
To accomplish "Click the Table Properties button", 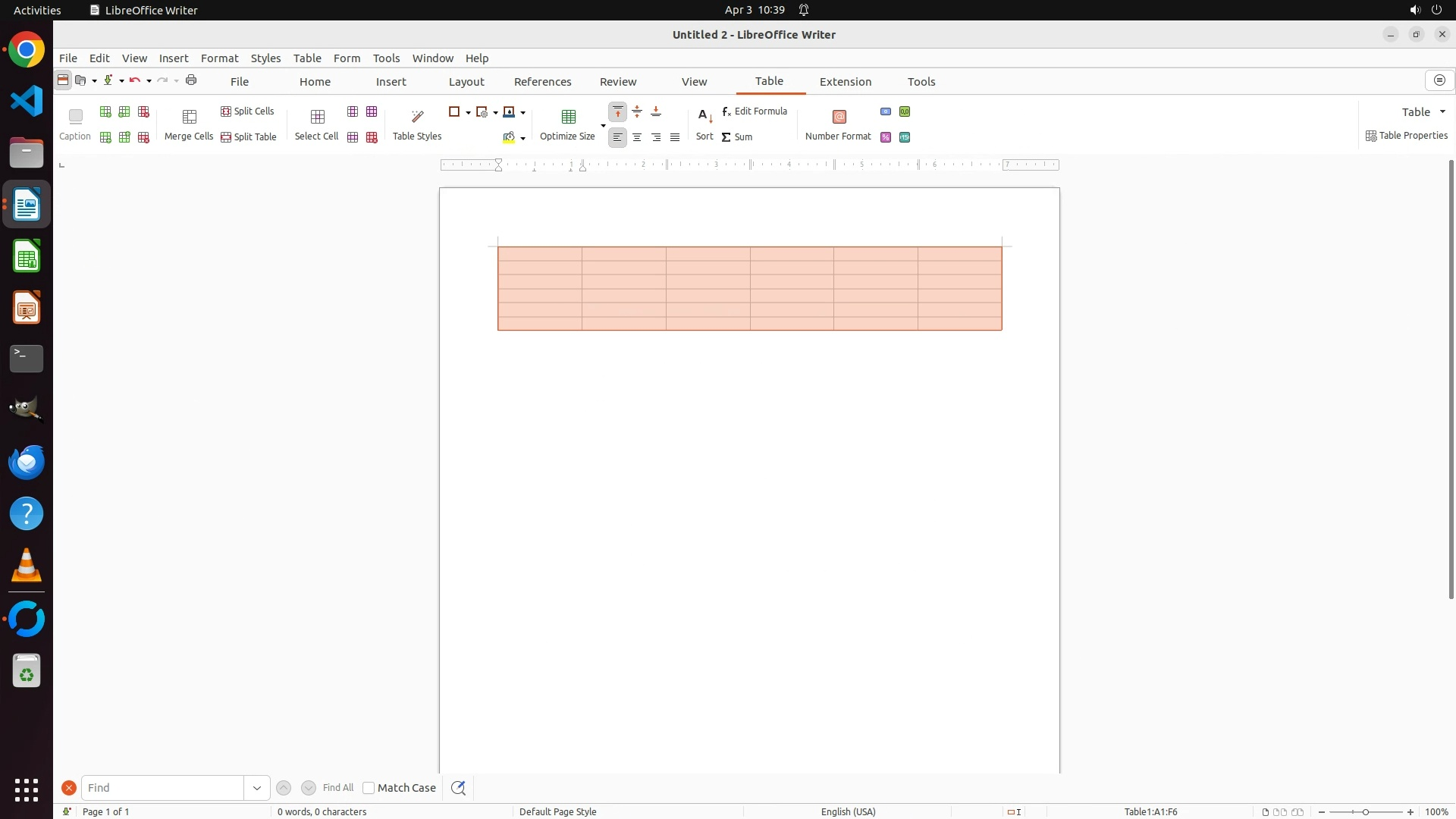I will tap(1407, 136).
